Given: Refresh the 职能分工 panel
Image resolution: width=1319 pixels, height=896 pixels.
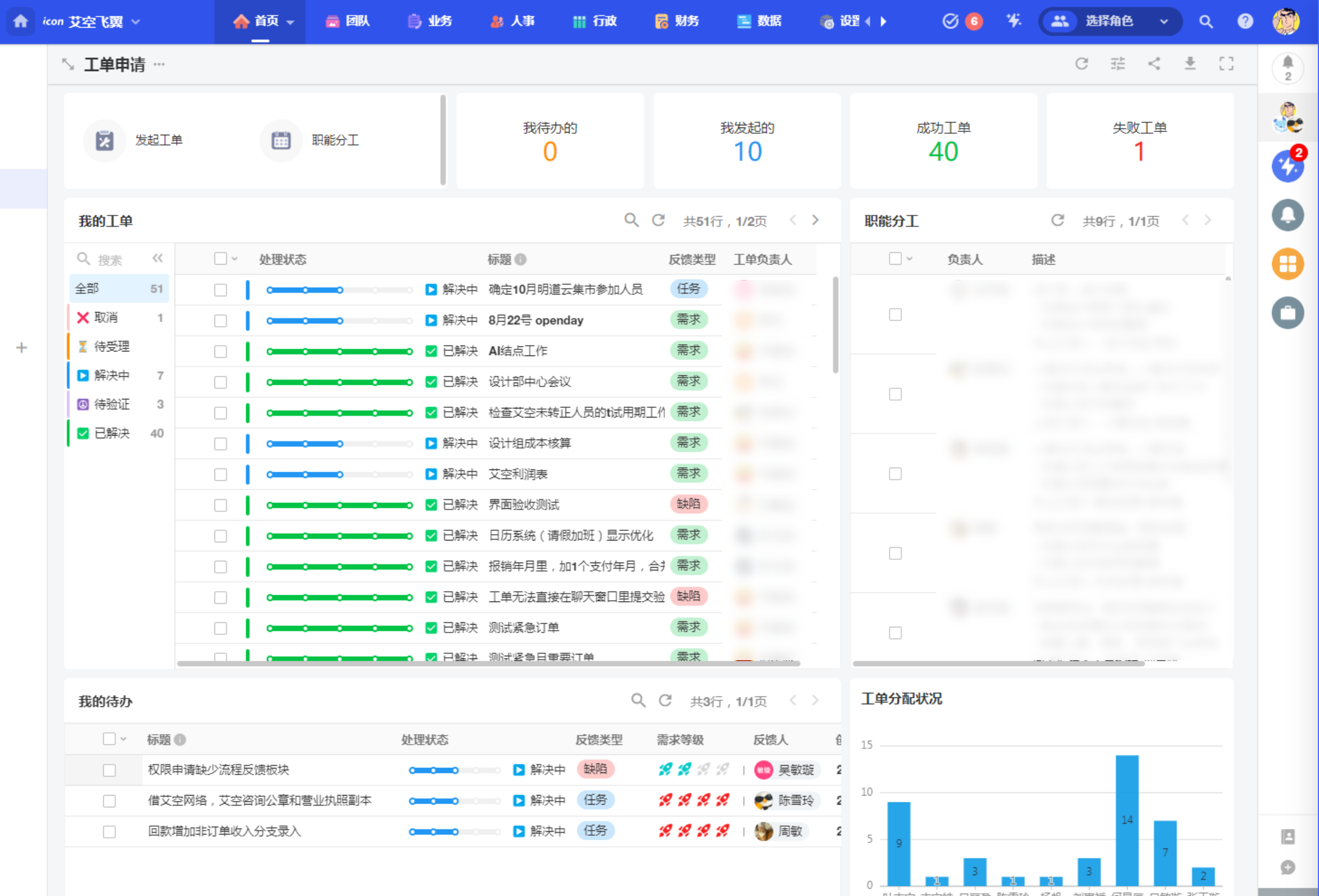Looking at the screenshot, I should (1057, 220).
